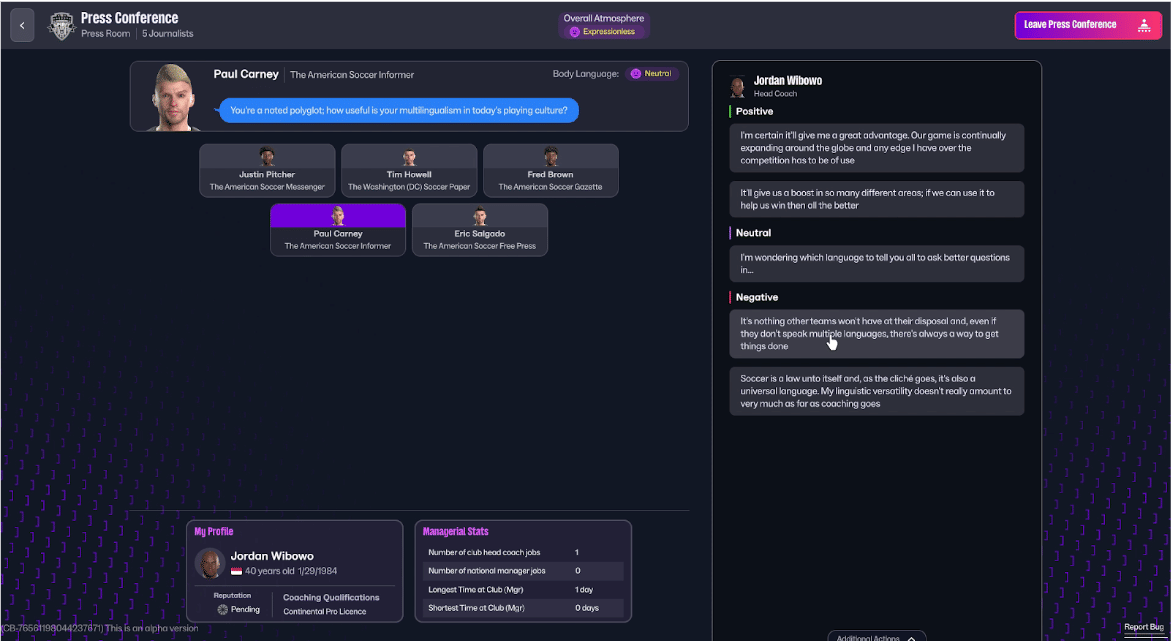
Task: Click the back arrow icon
Action: [x=22, y=24]
